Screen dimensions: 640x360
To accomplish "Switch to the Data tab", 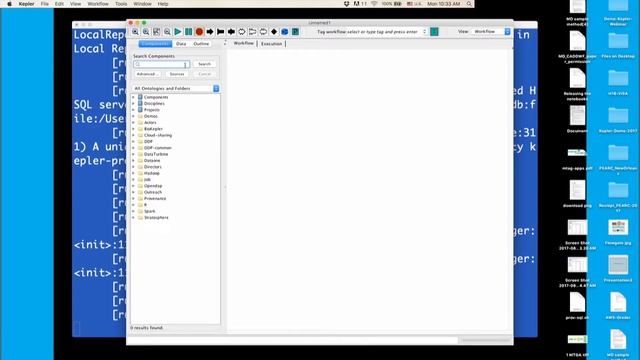I will 181,44.
